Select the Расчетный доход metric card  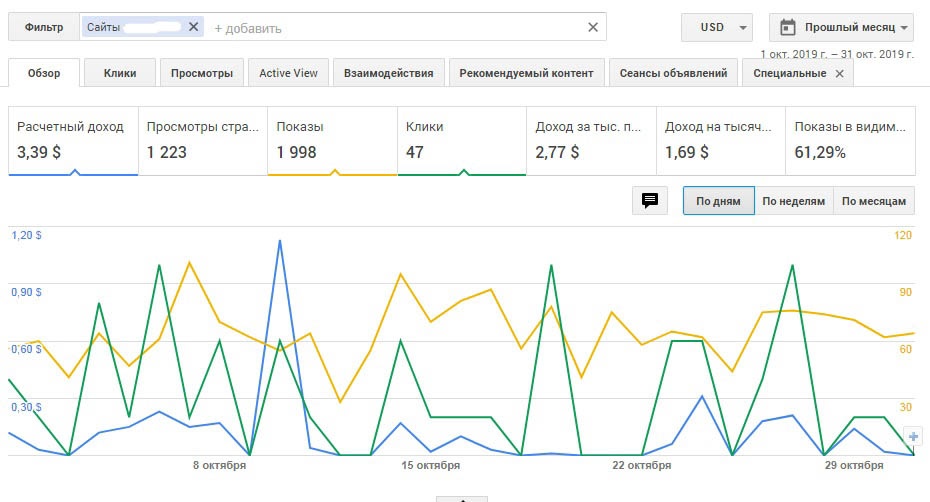73,141
